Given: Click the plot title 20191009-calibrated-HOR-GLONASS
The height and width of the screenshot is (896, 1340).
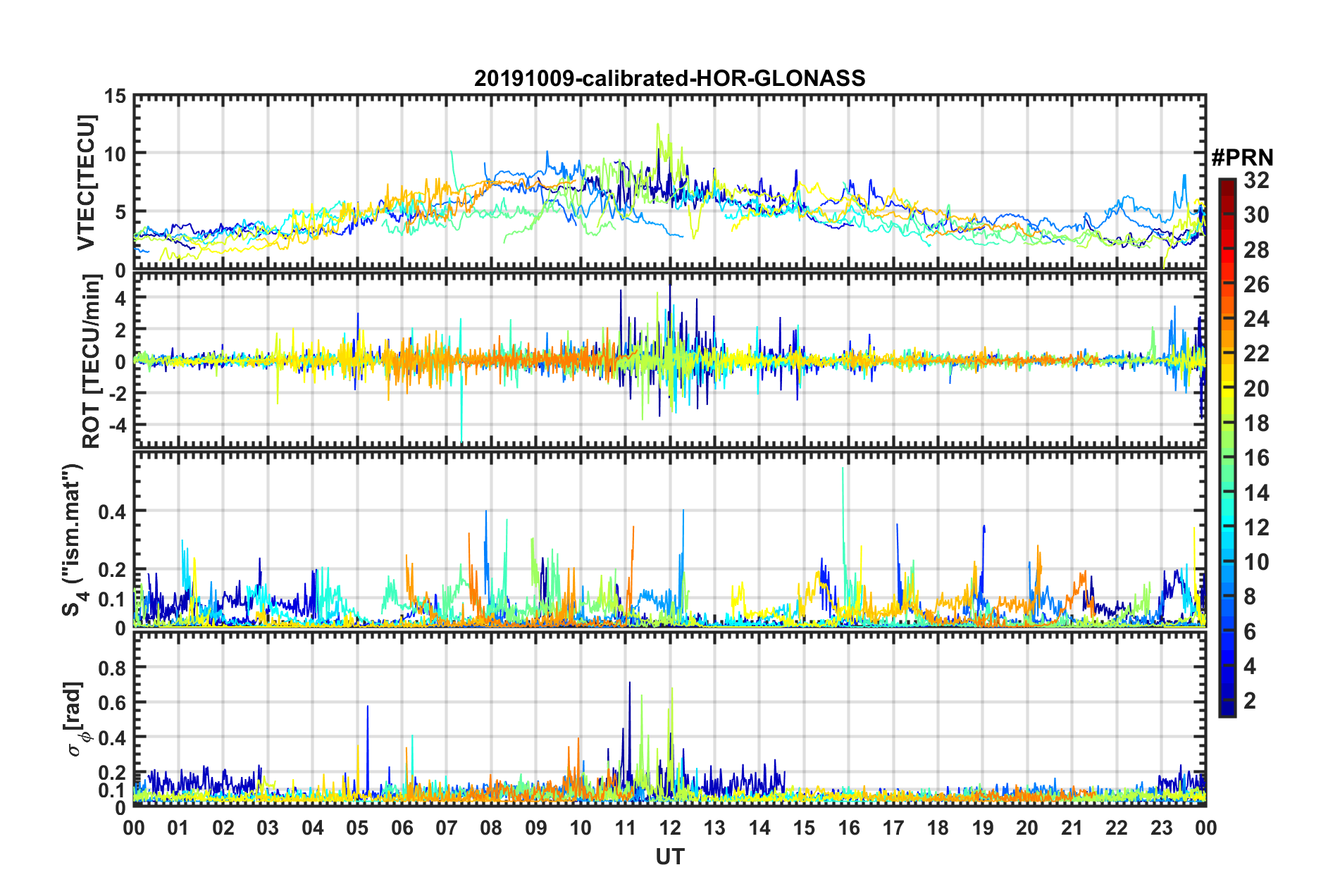Looking at the screenshot, I should (669, 78).
